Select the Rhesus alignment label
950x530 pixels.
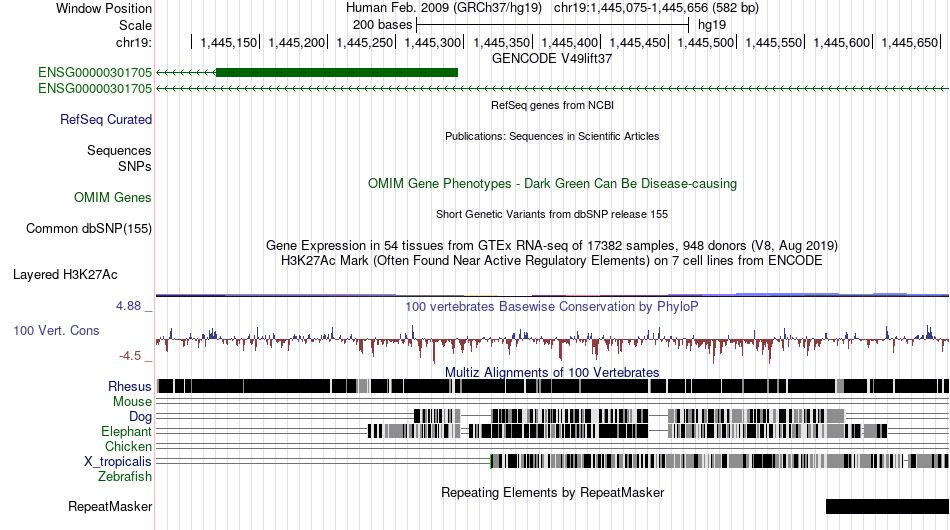coord(130,386)
